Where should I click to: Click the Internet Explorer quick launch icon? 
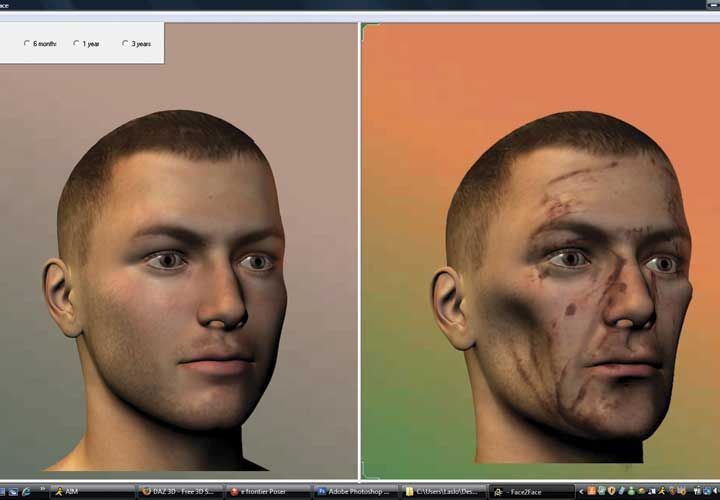(26, 492)
